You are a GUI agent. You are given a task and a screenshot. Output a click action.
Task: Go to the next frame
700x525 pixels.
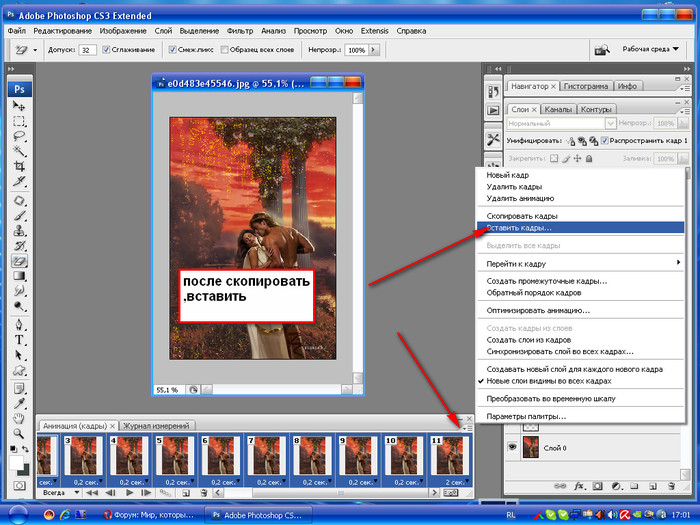[146, 493]
